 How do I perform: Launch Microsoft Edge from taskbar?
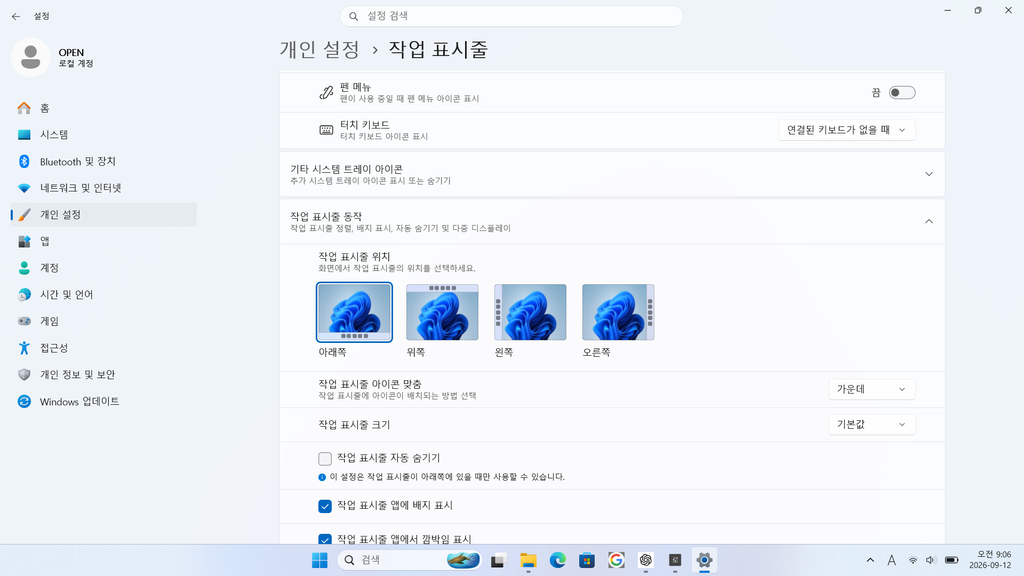tap(557, 560)
